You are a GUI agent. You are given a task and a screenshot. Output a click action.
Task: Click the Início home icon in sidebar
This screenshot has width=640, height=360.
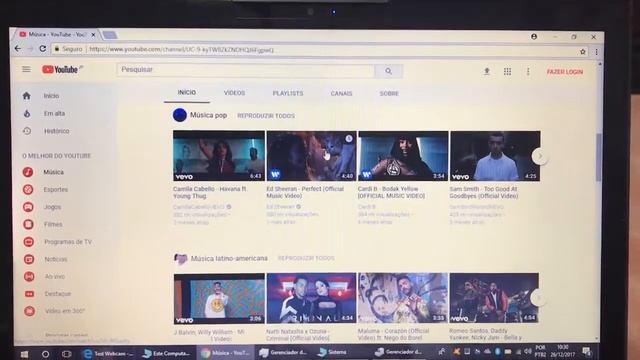click(x=27, y=96)
